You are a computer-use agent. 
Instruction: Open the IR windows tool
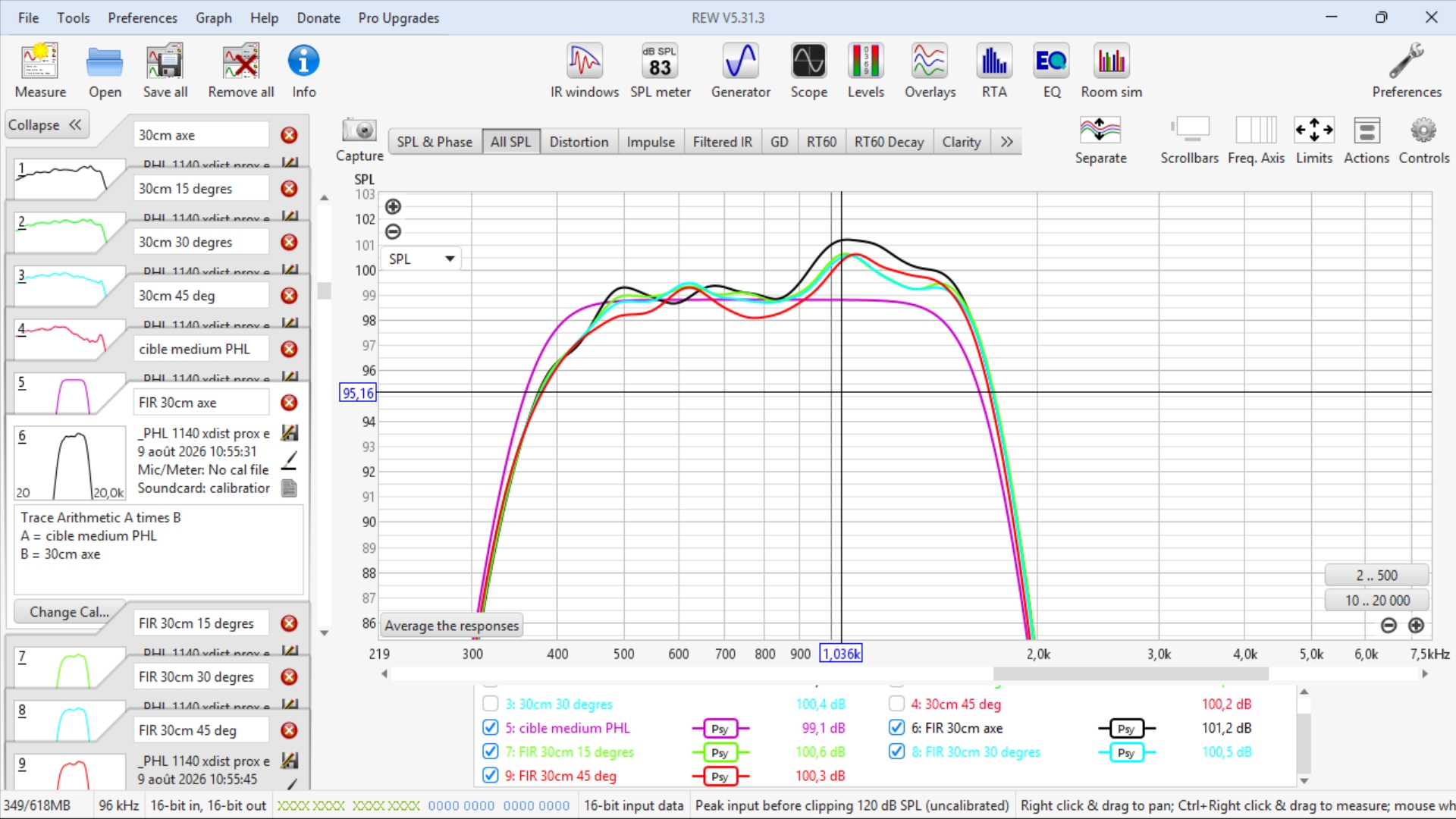585,71
